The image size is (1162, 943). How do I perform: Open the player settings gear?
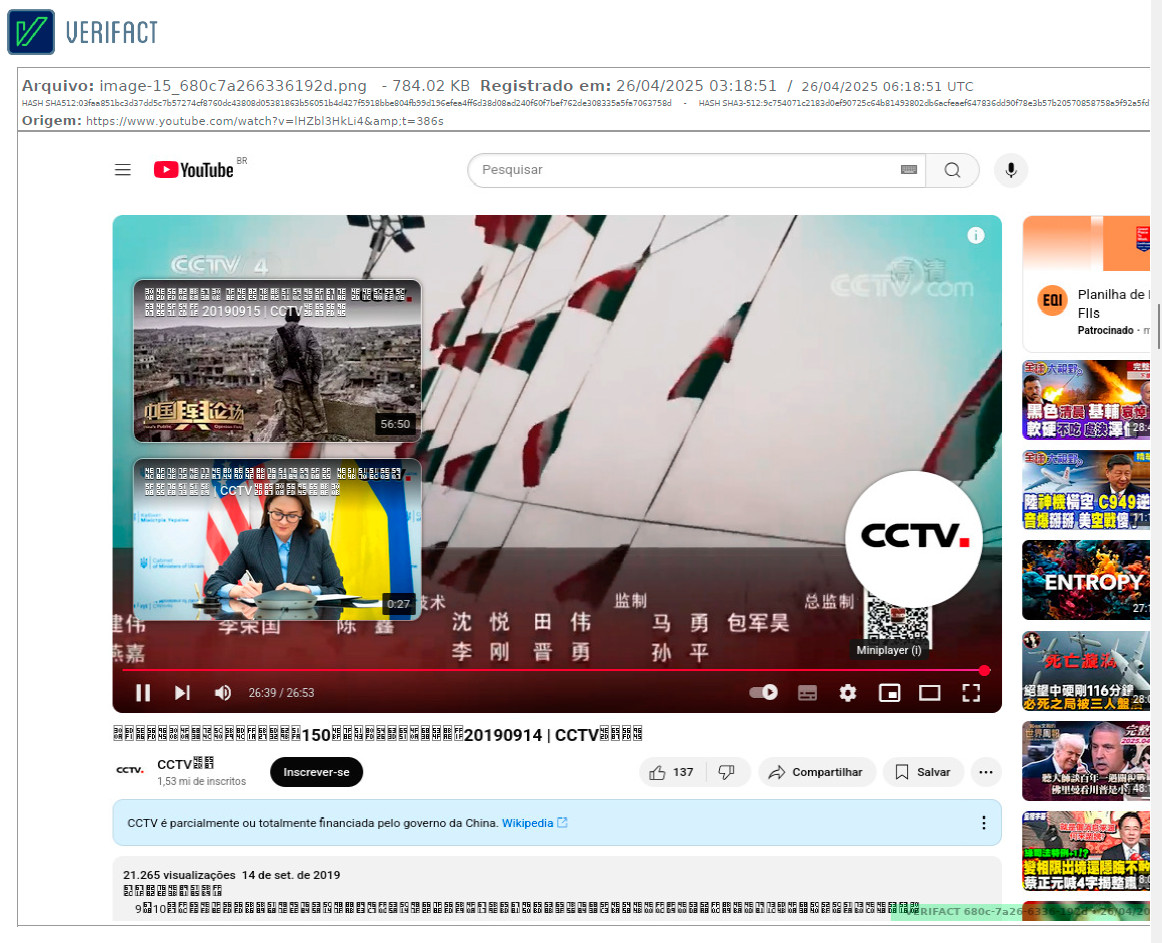848,692
